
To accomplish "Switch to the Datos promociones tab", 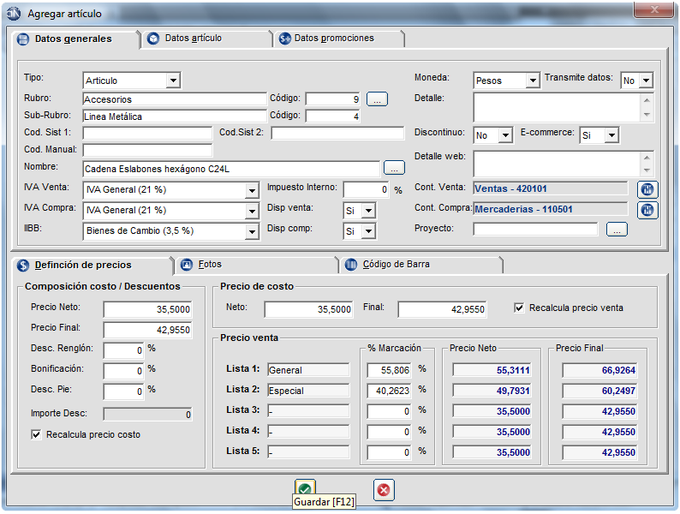I will (339, 39).
